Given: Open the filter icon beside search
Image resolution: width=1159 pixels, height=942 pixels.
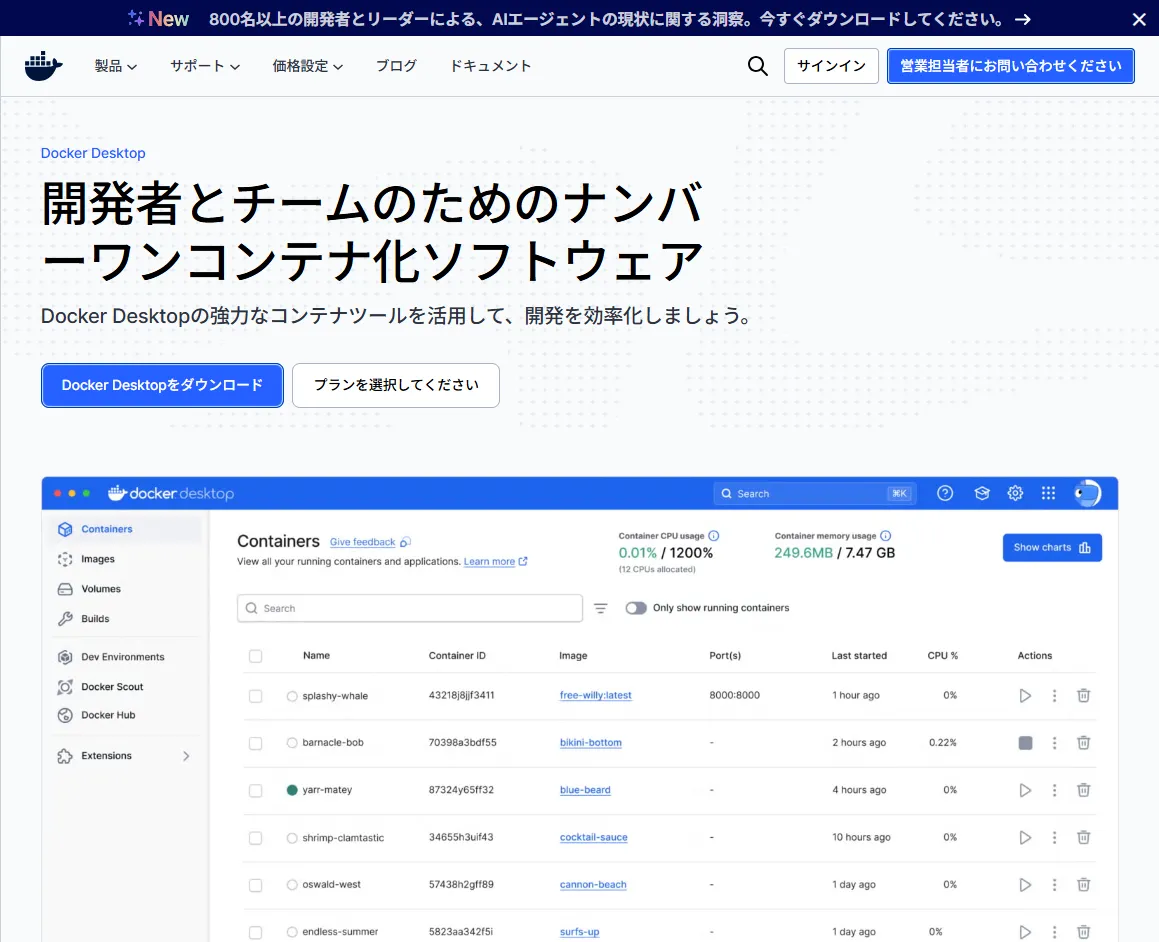Looking at the screenshot, I should tap(600, 608).
